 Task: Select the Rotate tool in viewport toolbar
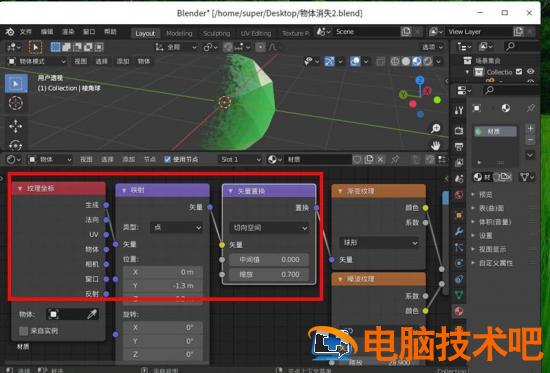click(16, 145)
